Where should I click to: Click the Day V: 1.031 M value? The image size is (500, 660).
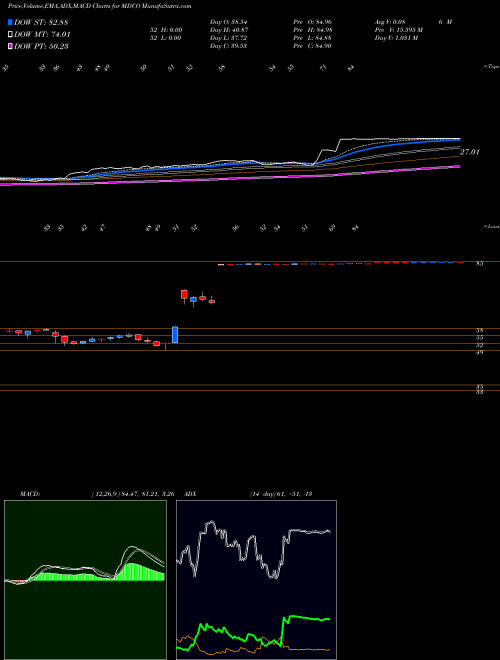(x=396, y=38)
